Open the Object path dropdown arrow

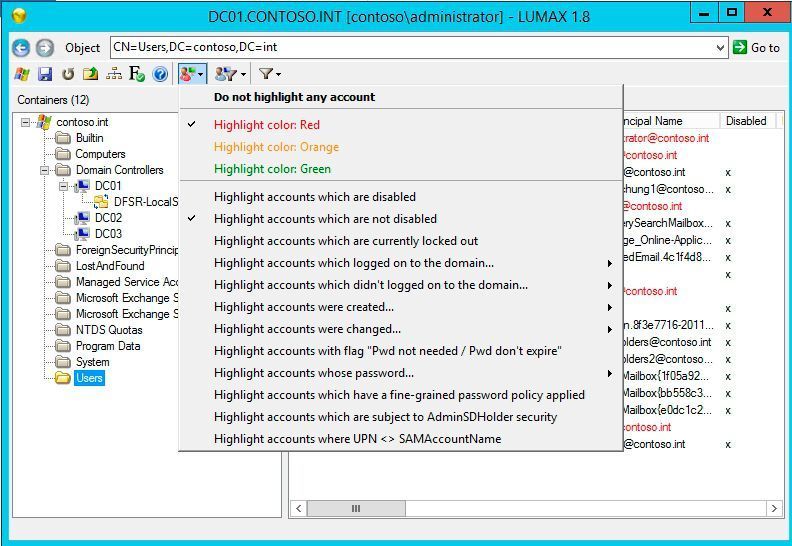720,47
